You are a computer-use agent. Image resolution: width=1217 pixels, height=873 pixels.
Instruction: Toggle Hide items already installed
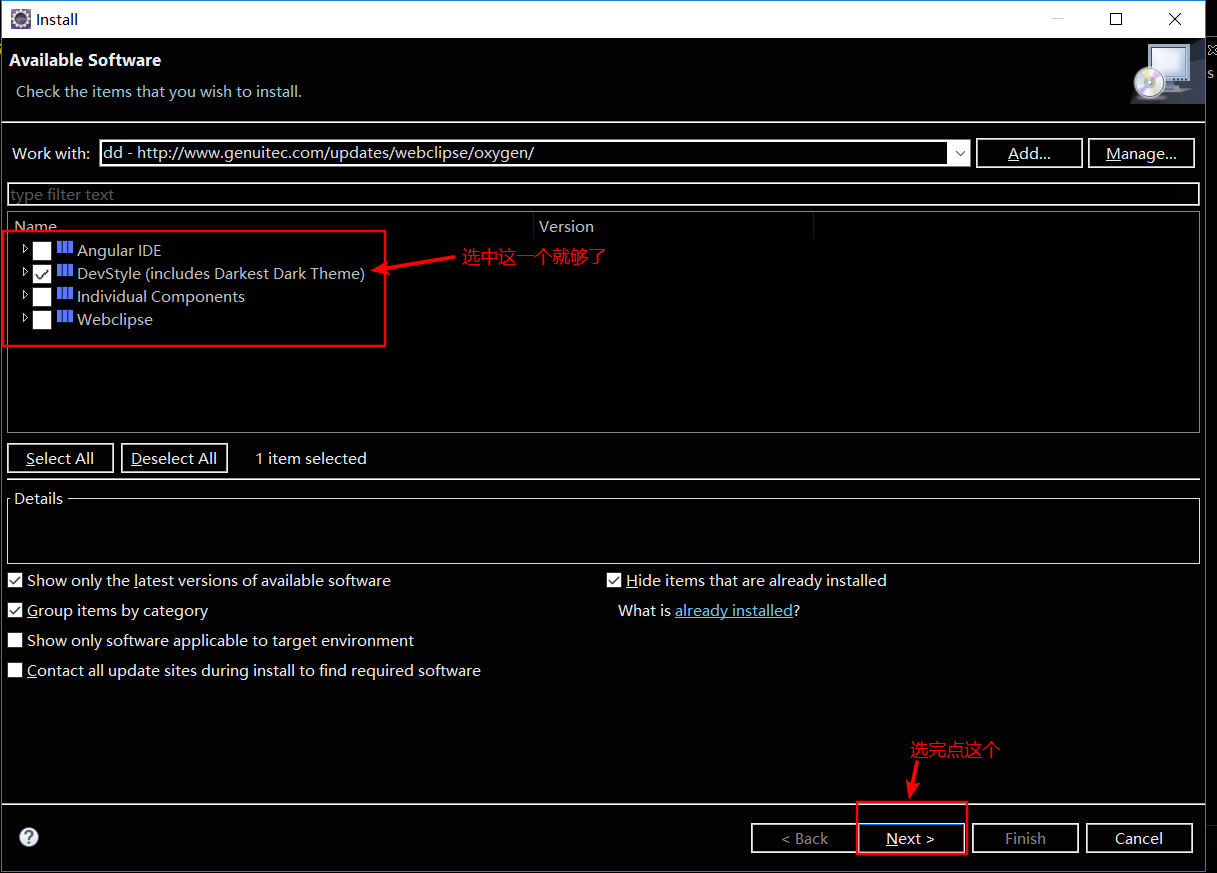[614, 581]
